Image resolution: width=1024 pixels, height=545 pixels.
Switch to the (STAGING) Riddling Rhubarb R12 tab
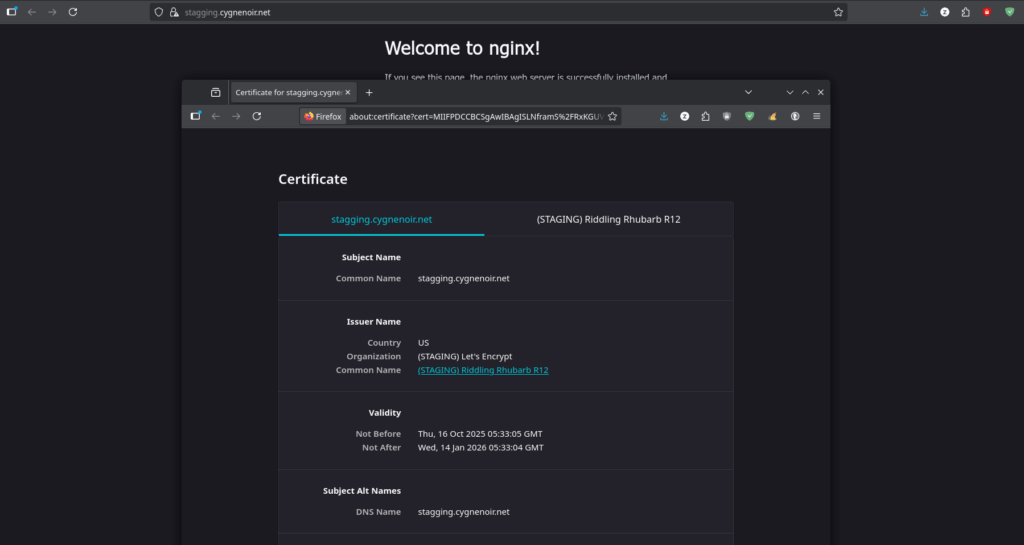click(608, 219)
